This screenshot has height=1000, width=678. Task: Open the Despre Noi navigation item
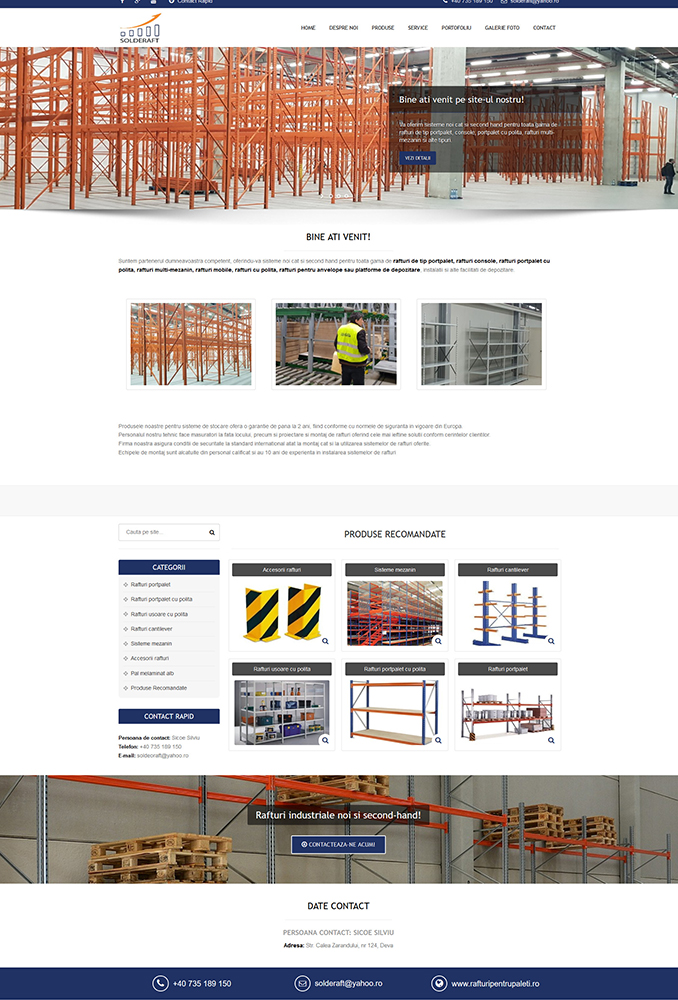click(343, 28)
